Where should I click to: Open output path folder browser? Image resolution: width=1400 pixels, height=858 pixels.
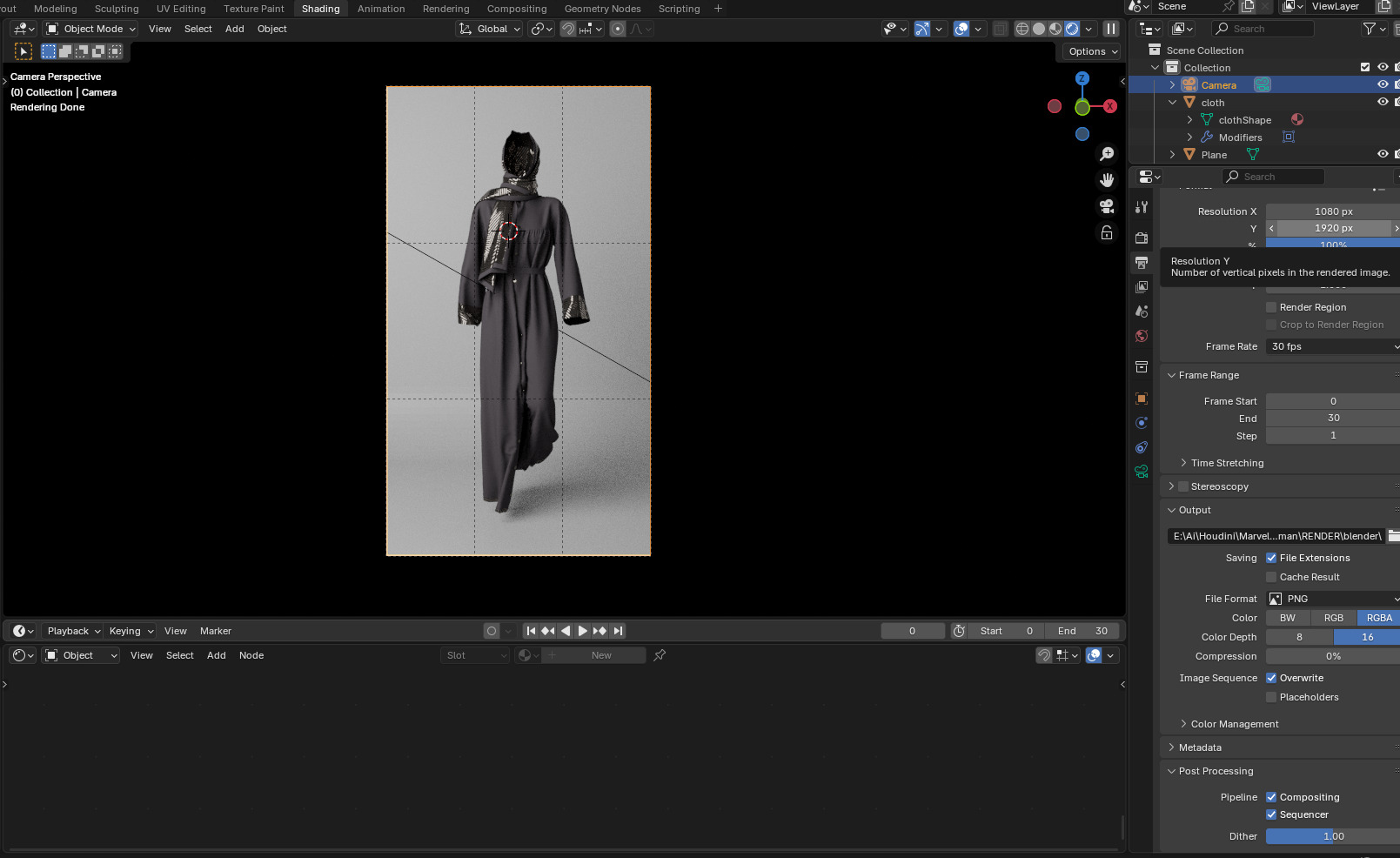click(x=1393, y=536)
